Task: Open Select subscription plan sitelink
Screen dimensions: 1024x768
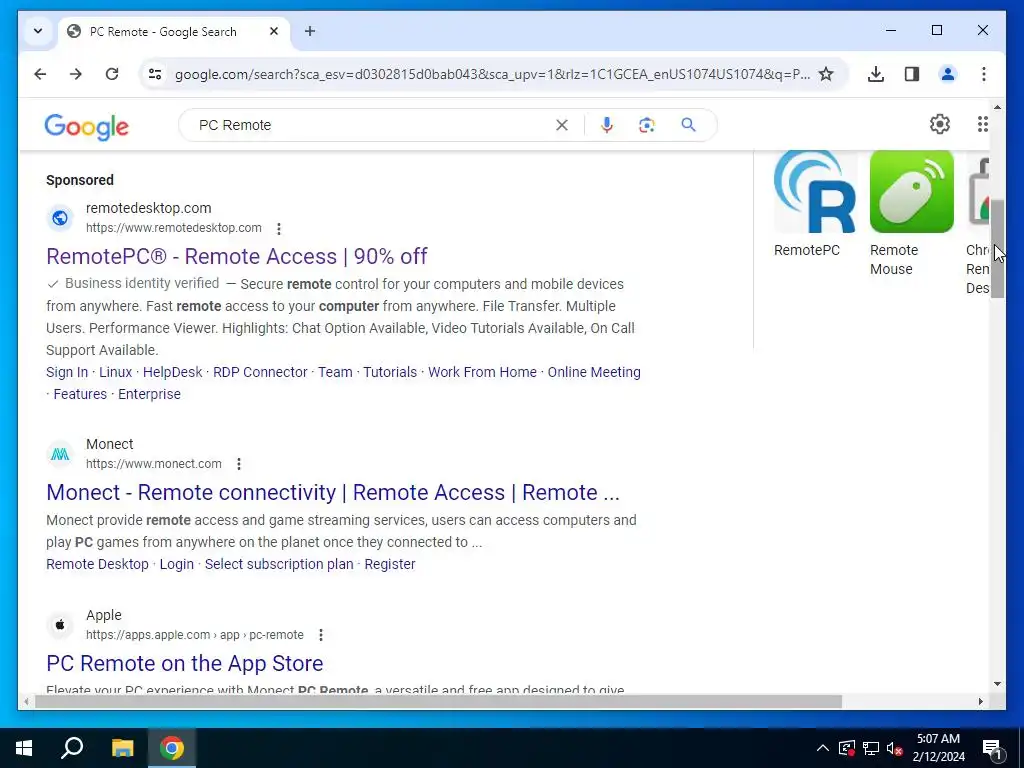Action: (279, 564)
